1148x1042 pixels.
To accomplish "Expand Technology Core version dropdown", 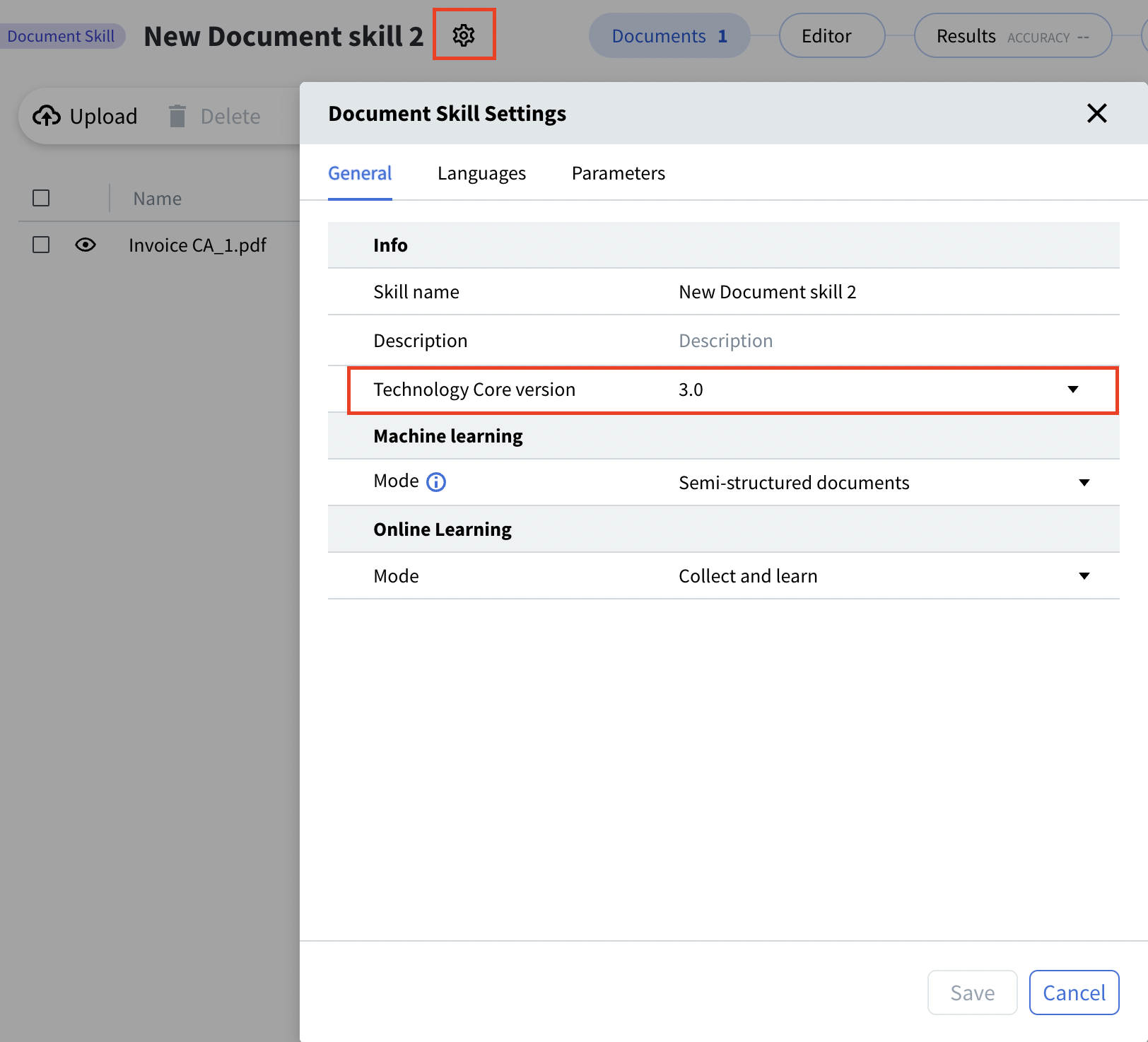I will tap(1072, 390).
